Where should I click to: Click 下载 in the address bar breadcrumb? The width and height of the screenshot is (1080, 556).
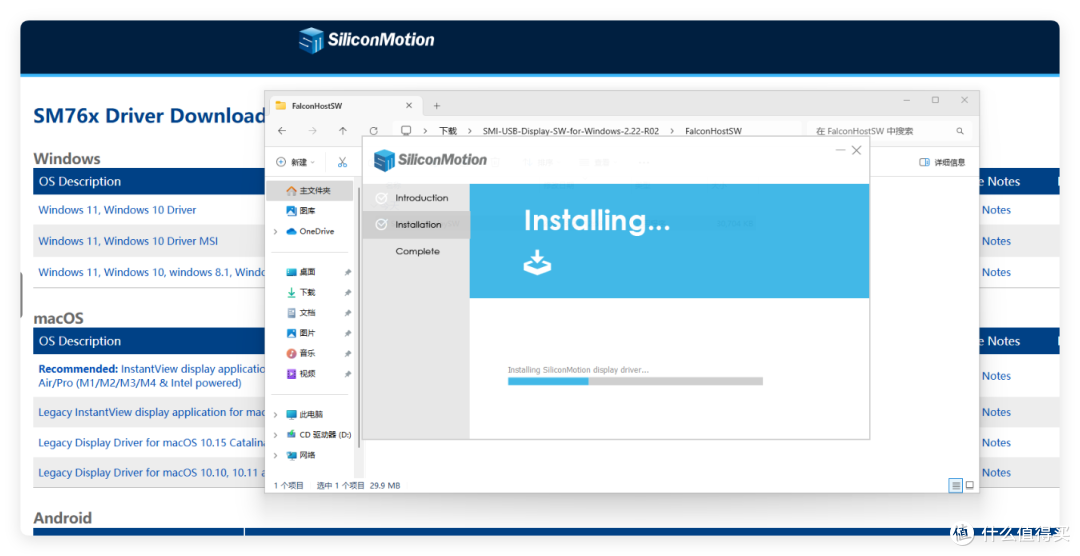pyautogui.click(x=448, y=131)
